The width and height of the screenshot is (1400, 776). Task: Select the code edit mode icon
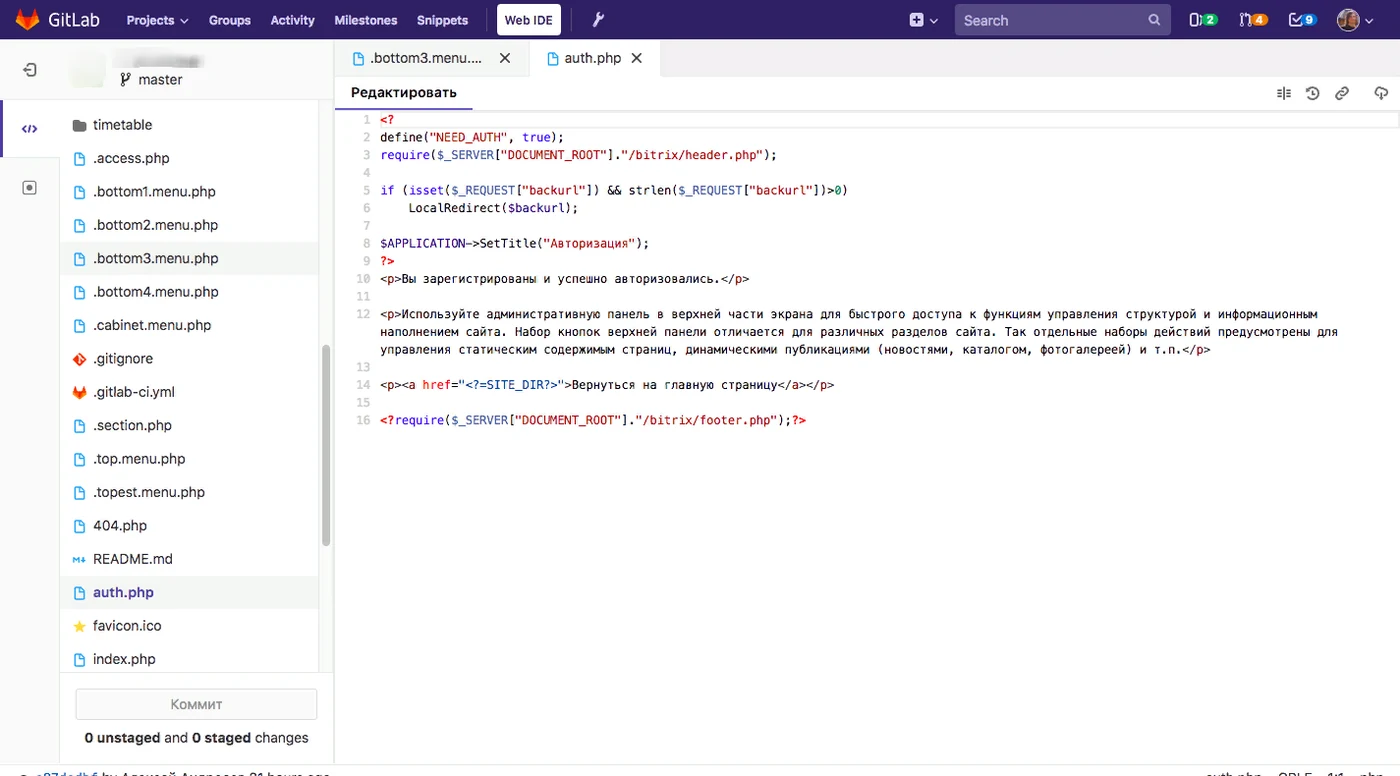point(30,128)
